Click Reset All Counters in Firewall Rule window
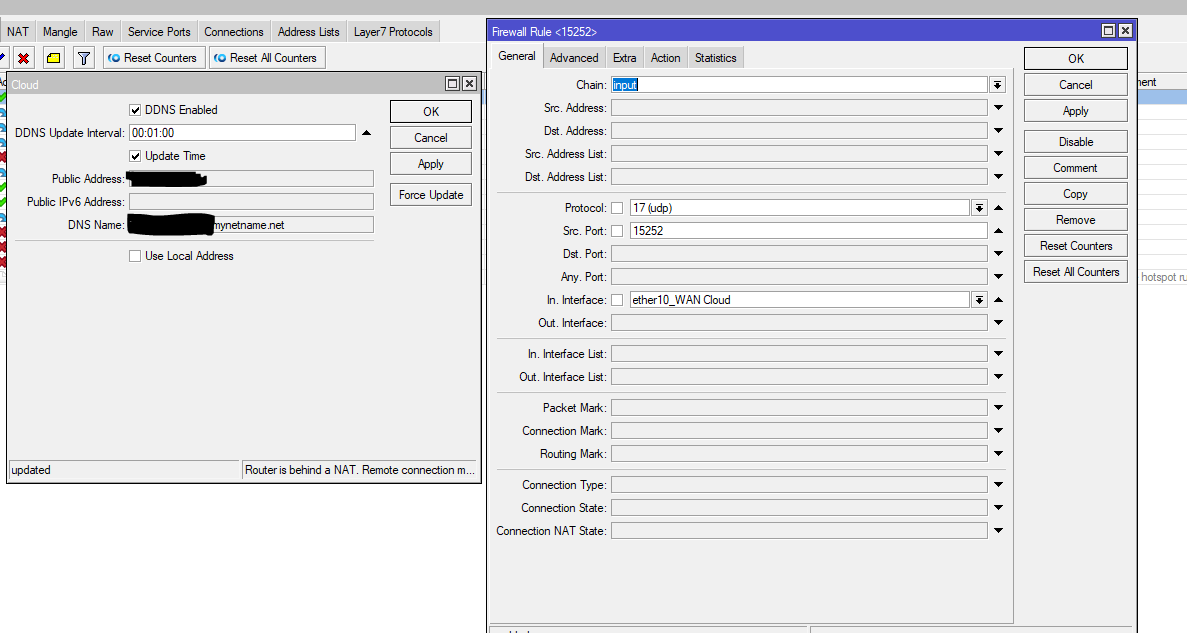The height and width of the screenshot is (633, 1187). (x=1076, y=272)
